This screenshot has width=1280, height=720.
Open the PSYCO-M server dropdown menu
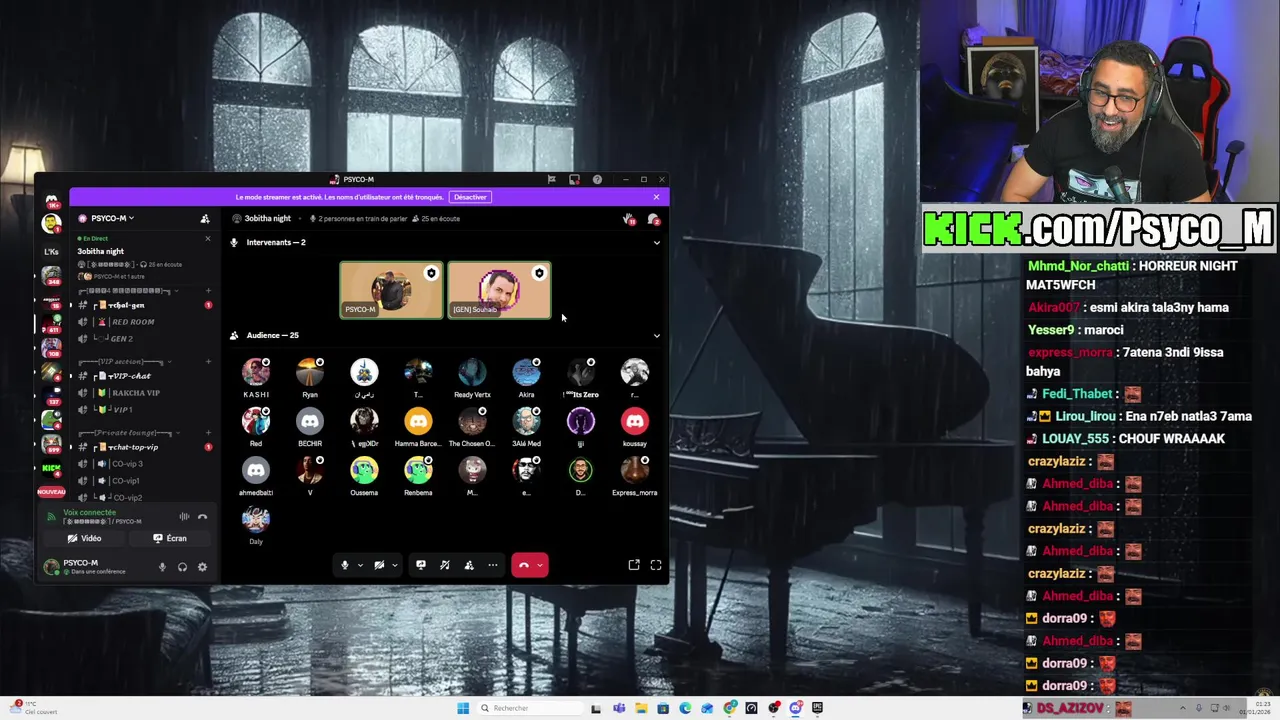click(112, 218)
